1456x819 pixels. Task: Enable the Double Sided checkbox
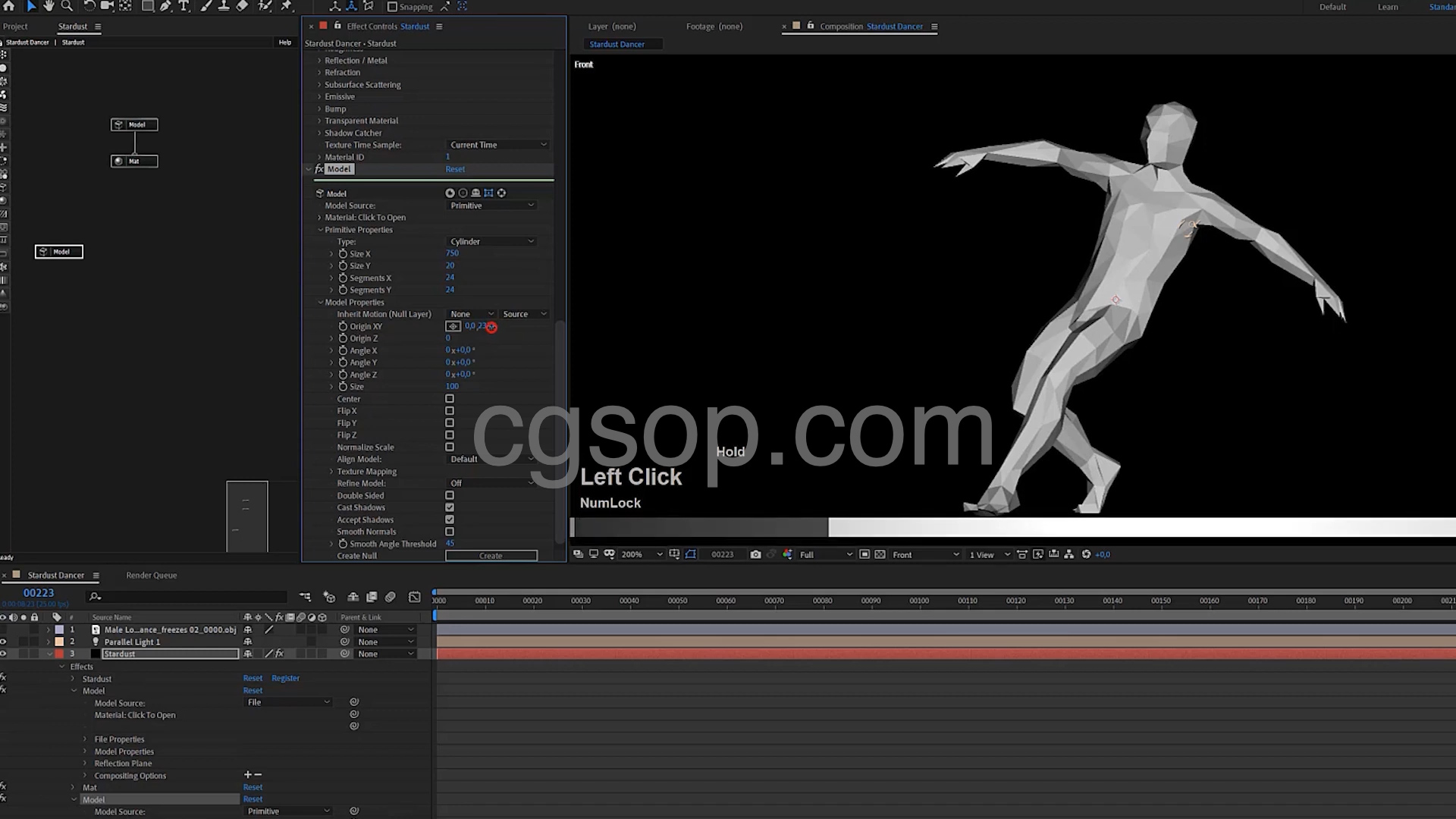pyautogui.click(x=450, y=495)
